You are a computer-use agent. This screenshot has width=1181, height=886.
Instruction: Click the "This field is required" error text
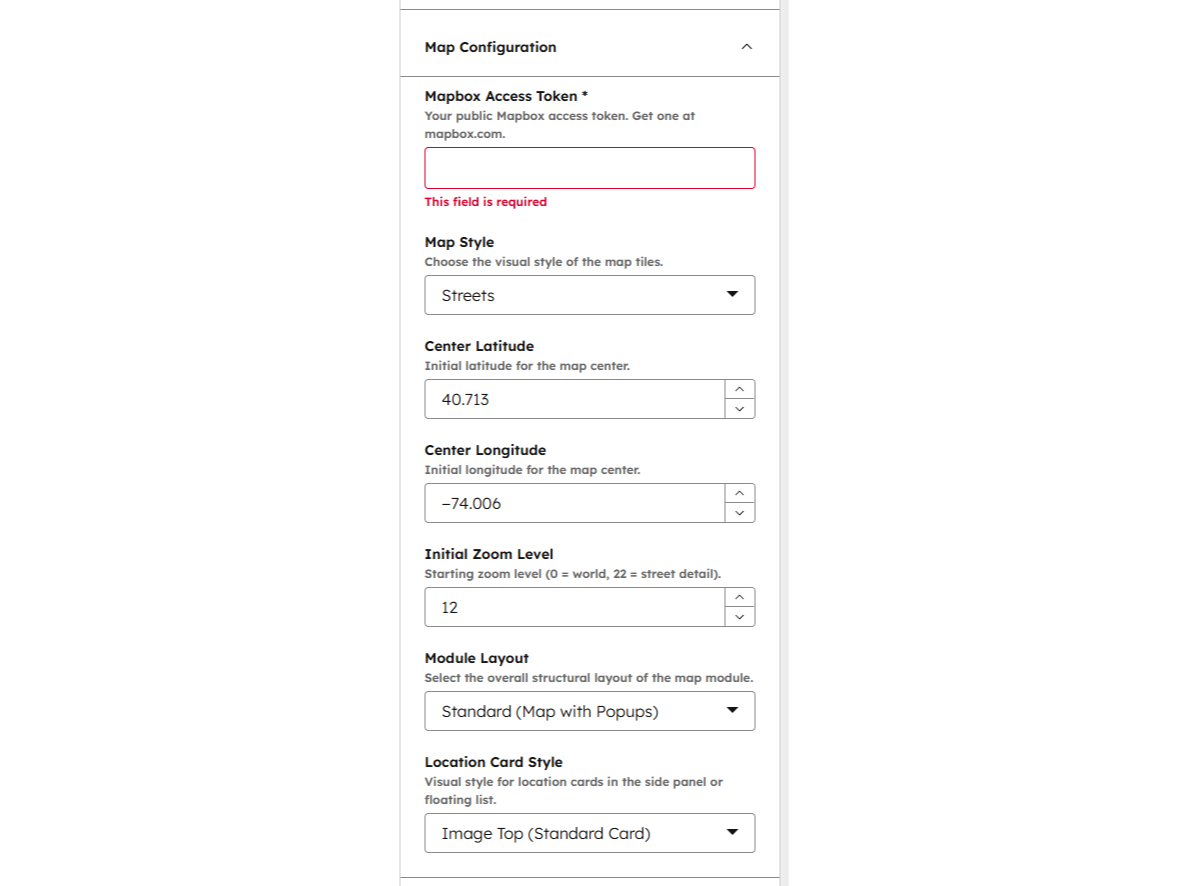(485, 202)
